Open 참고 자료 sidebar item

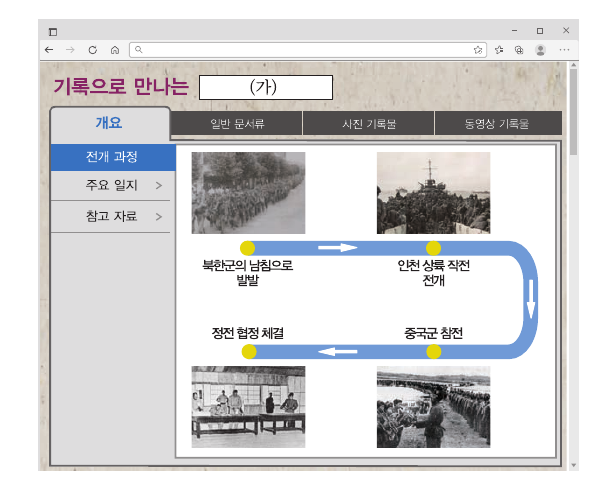[x=111, y=216]
